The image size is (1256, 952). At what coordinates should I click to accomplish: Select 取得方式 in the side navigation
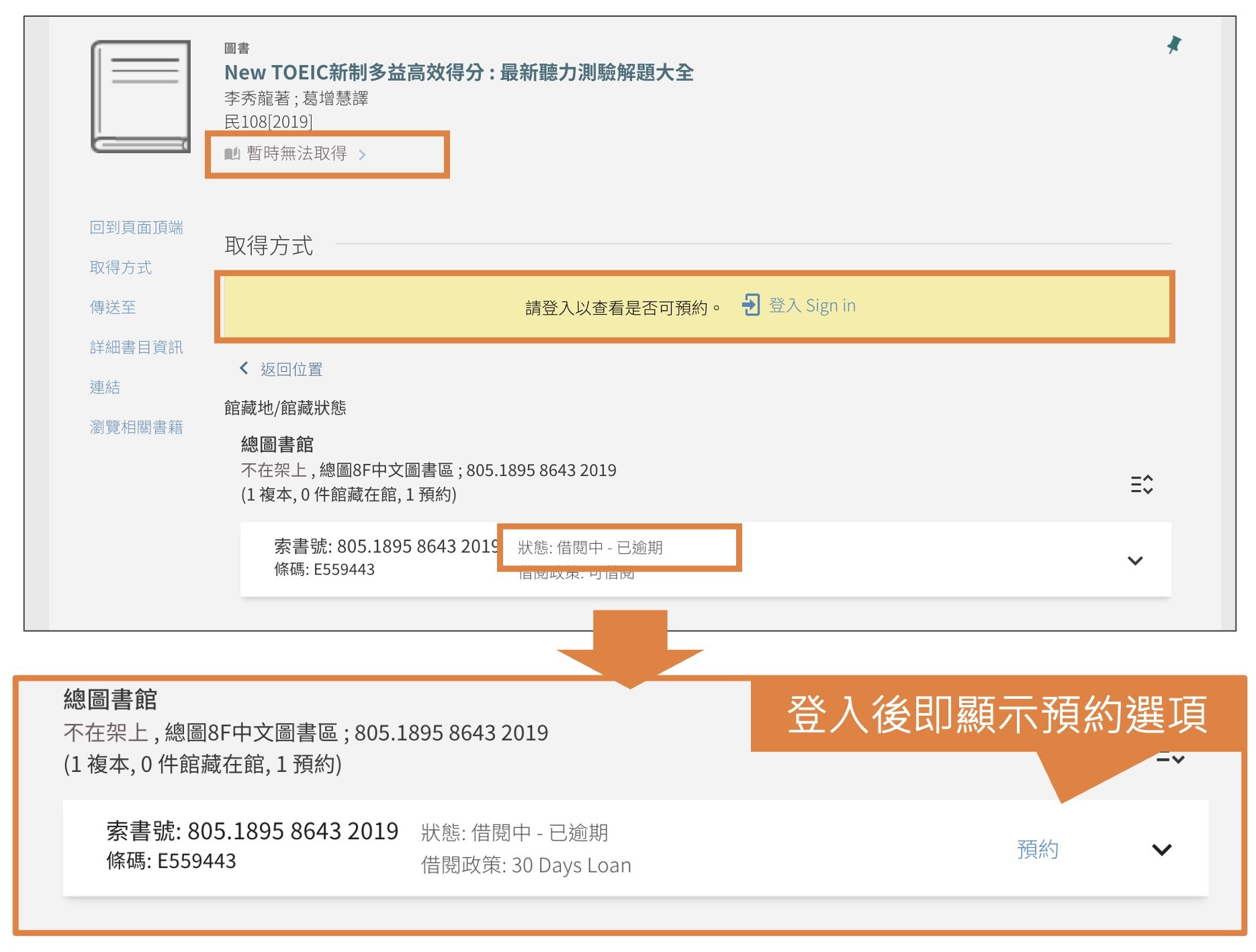click(121, 267)
